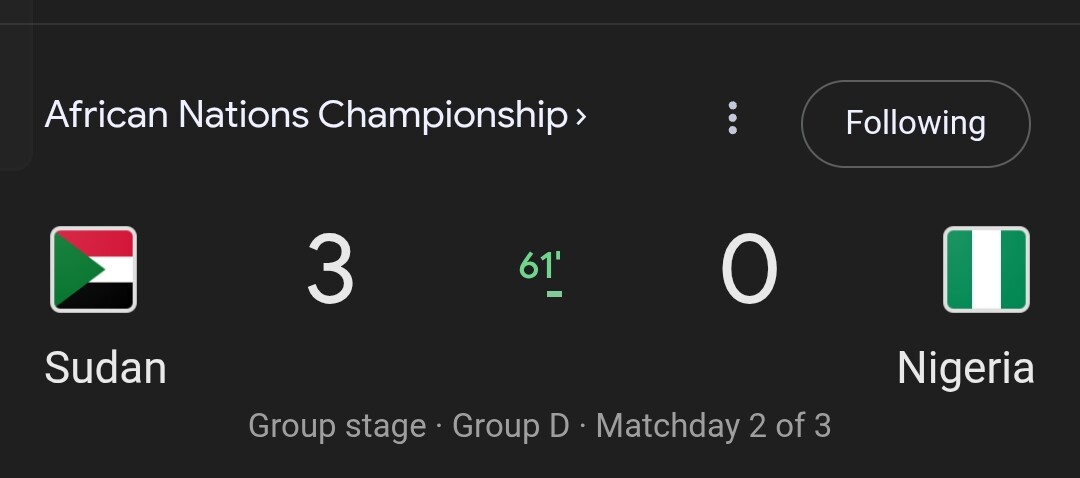Click the green live indicator dash
Image resolution: width=1080 pixels, height=478 pixels.
[554, 294]
